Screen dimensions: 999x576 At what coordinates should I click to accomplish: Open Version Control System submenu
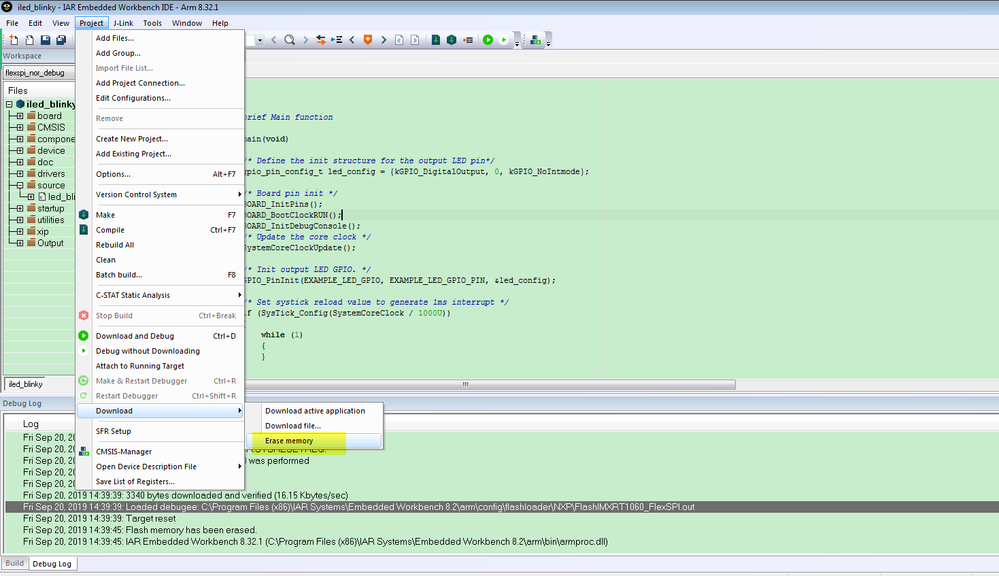(x=160, y=194)
